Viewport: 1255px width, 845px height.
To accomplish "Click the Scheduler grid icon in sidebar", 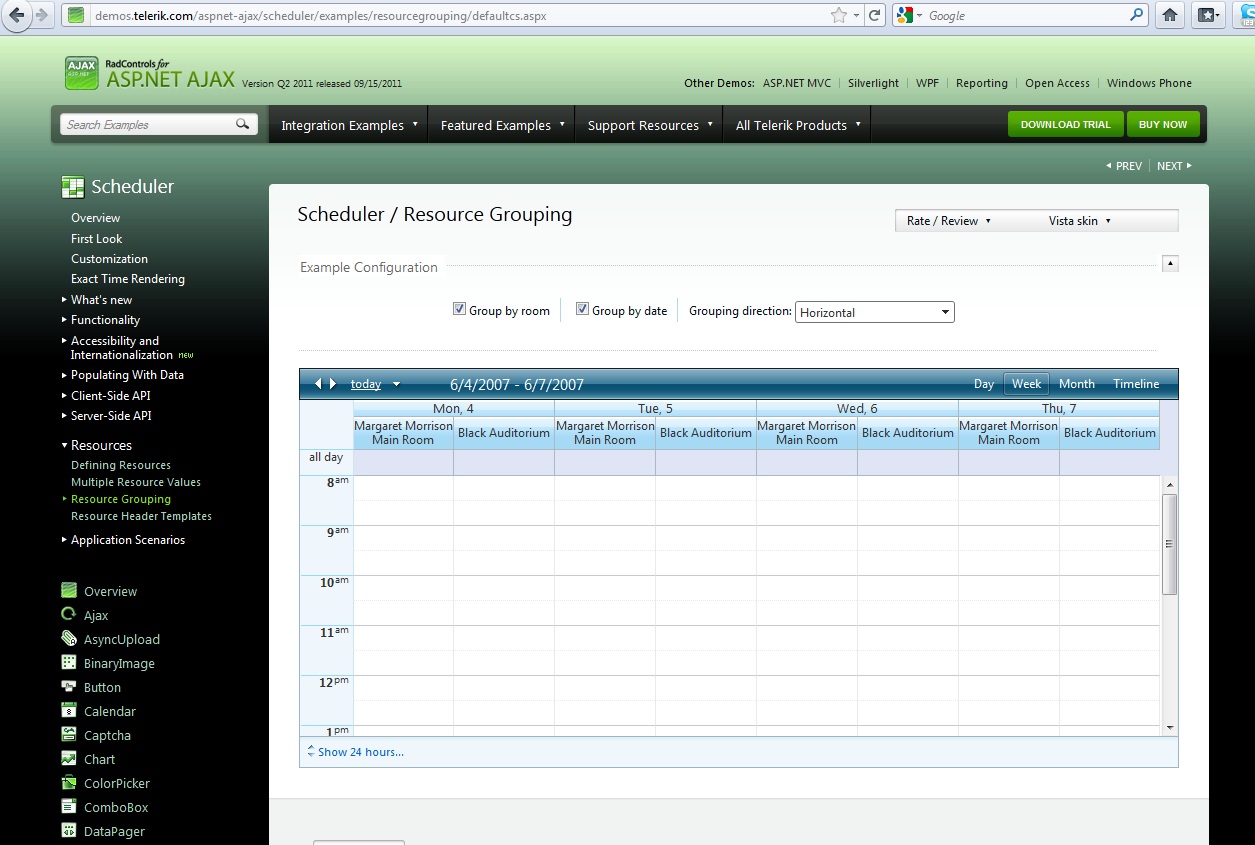I will (x=73, y=187).
